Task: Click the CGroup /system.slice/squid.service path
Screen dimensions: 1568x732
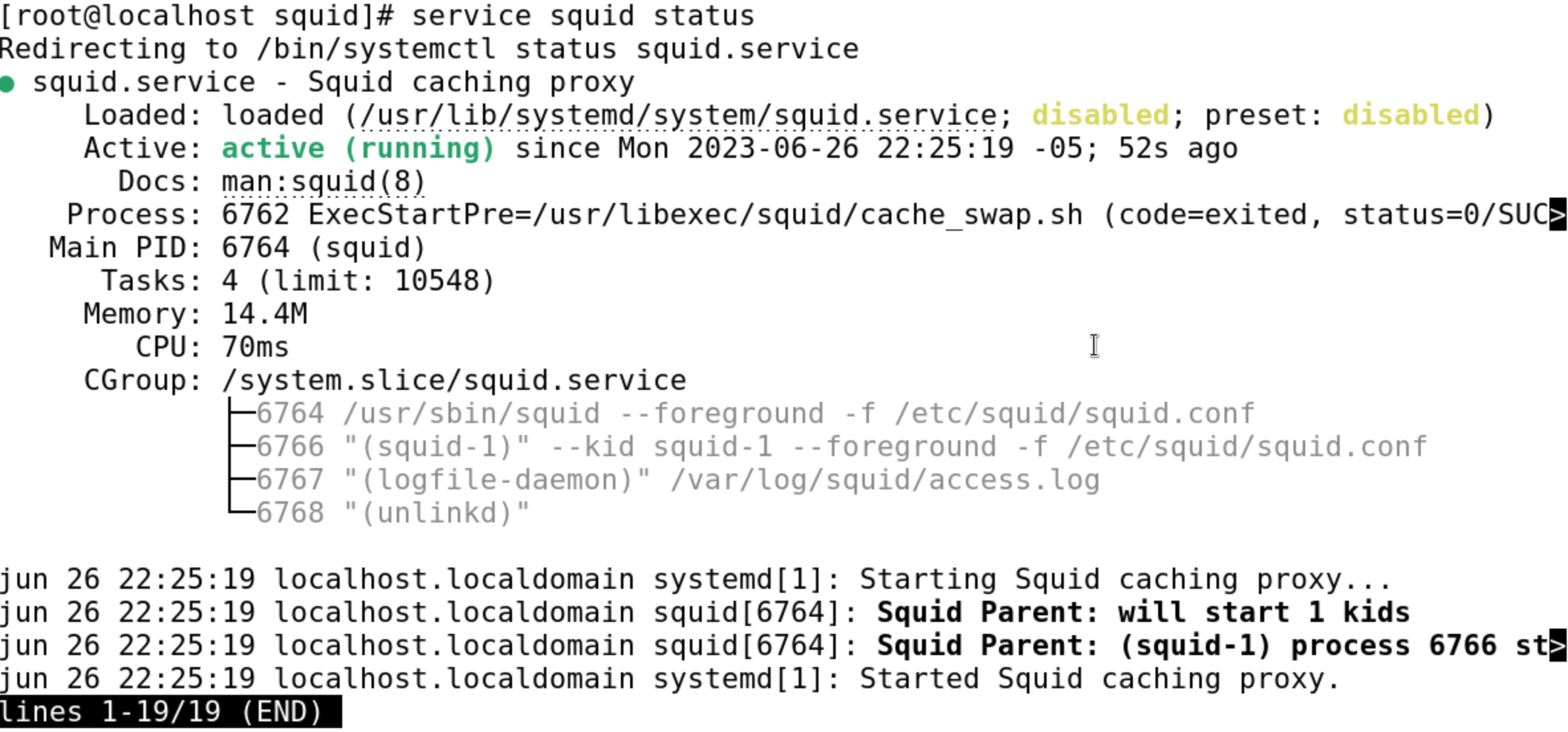Action: (x=454, y=381)
